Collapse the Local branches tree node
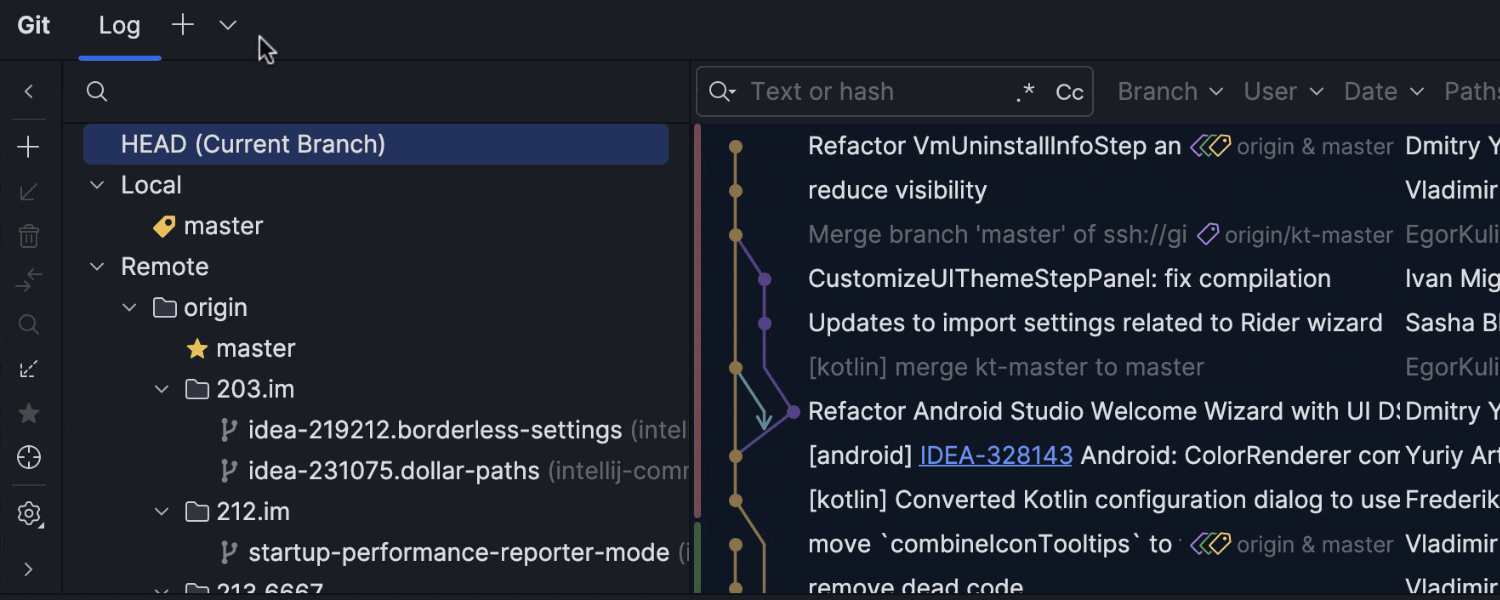1500x600 pixels. 97,185
